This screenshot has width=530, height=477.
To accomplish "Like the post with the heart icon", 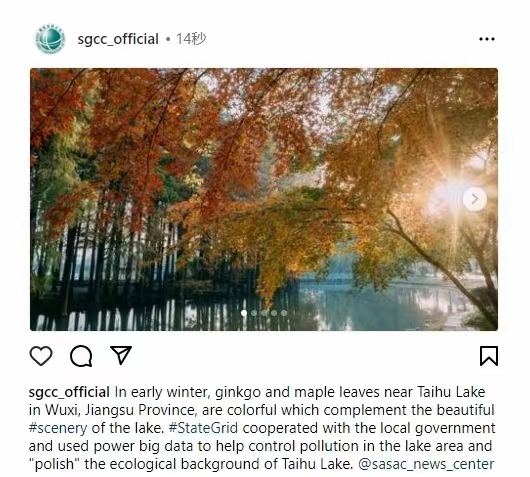I will click(41, 356).
